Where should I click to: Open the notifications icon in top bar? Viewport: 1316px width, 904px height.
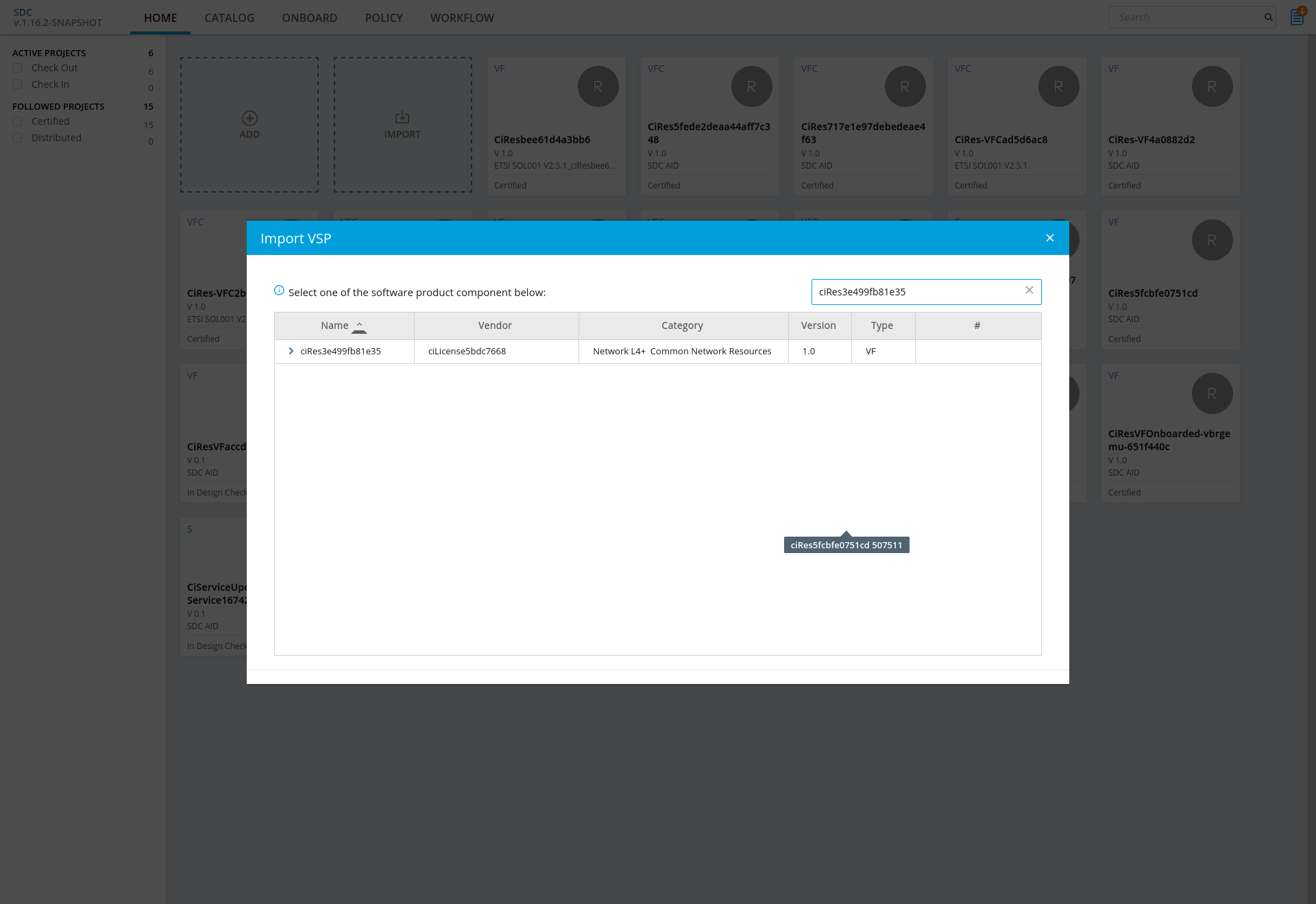point(1297,16)
